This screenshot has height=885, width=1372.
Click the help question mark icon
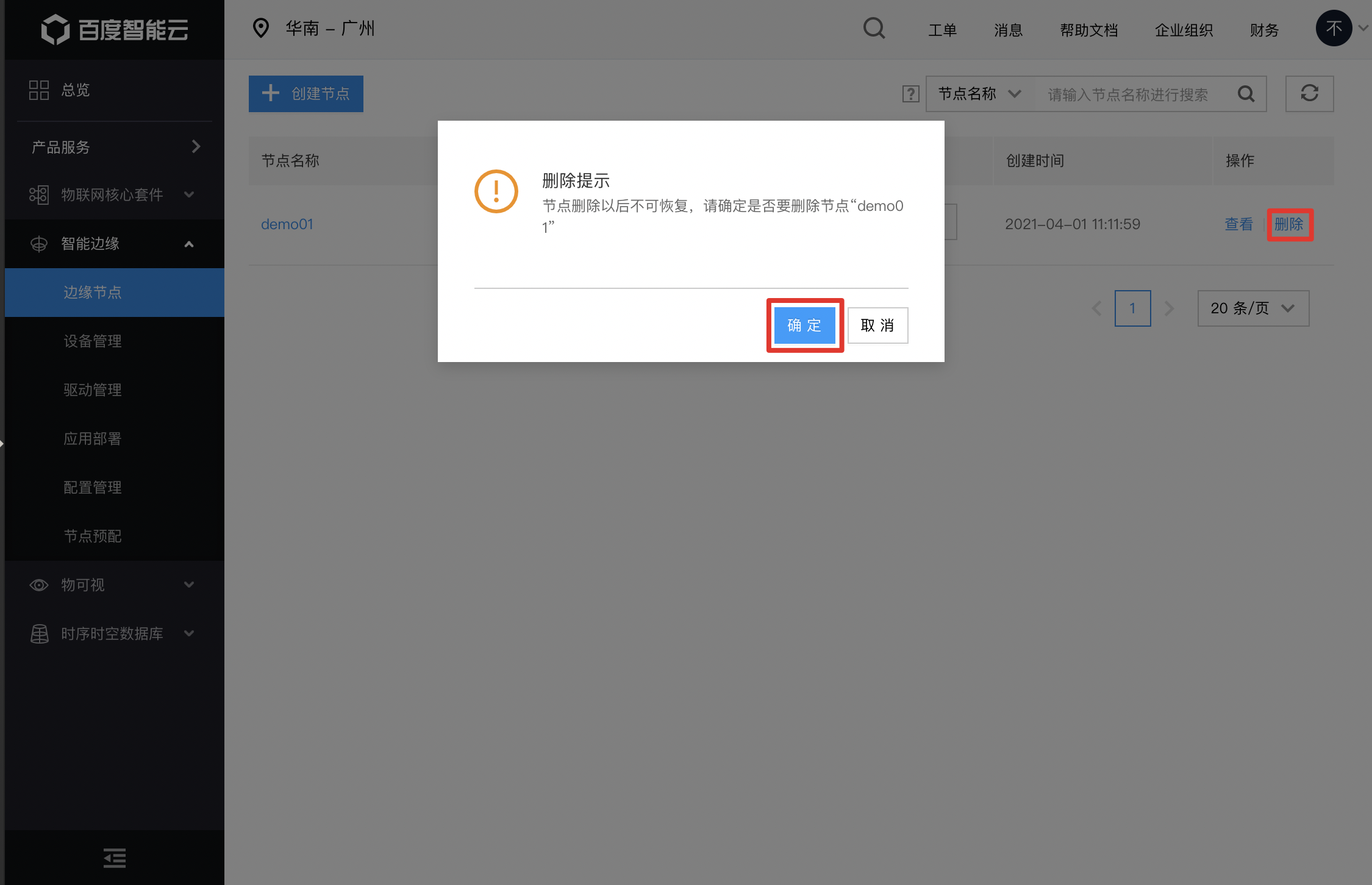tap(910, 94)
